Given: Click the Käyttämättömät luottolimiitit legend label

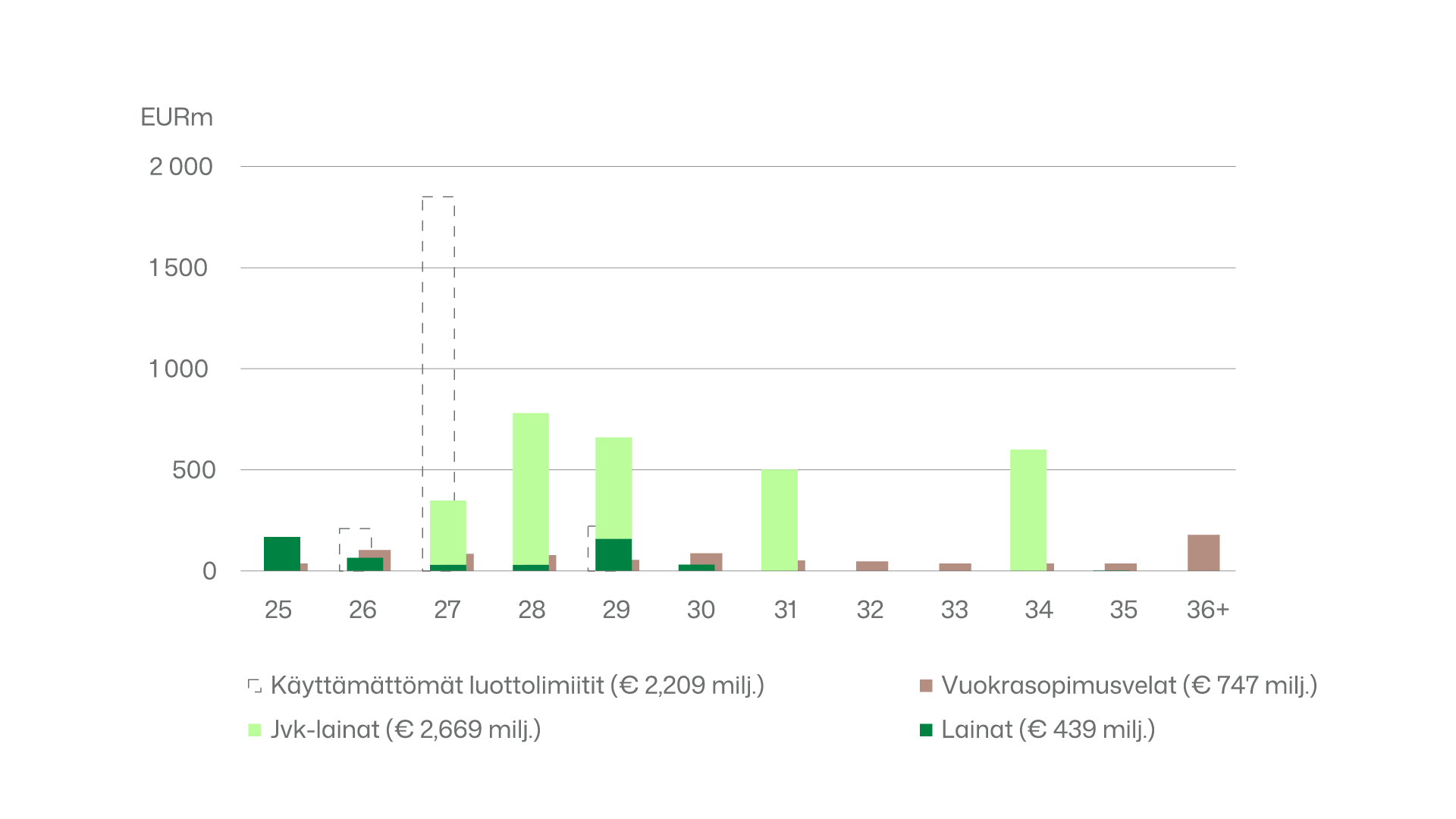Looking at the screenshot, I should [x=517, y=686].
